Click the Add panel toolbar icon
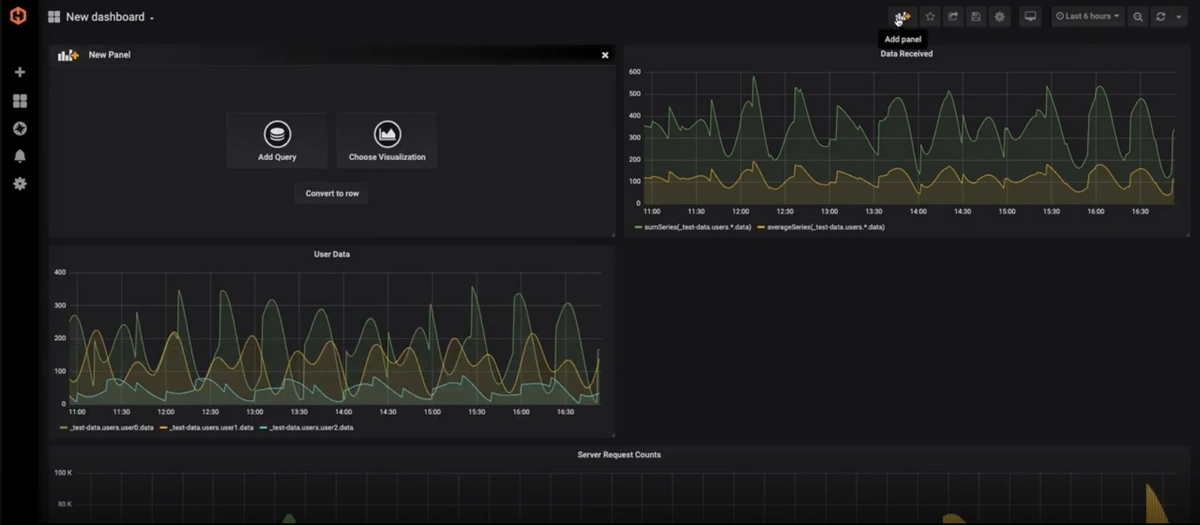The width and height of the screenshot is (1200, 525). pyautogui.click(x=903, y=17)
